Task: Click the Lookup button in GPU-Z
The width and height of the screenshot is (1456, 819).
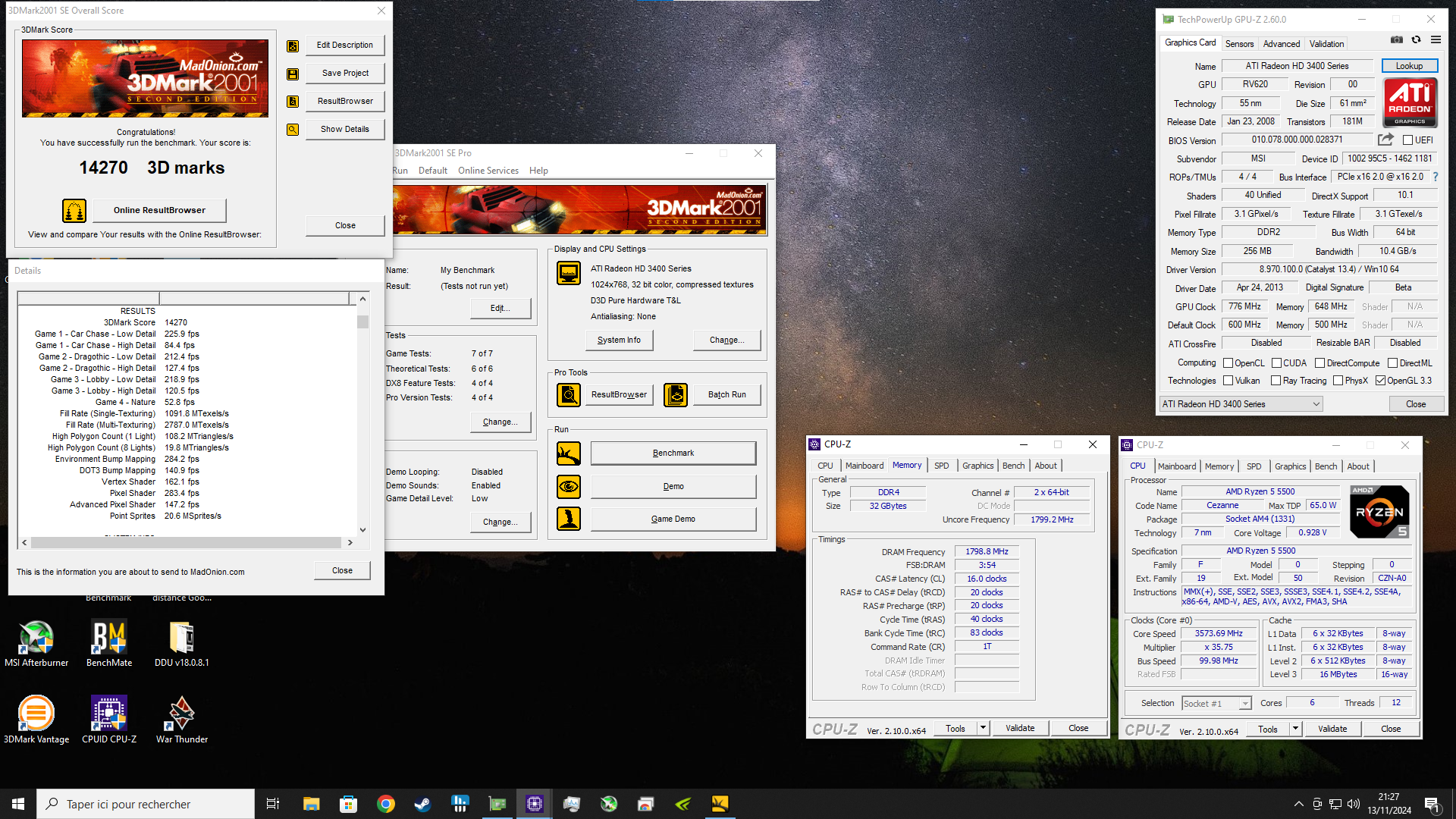Action: click(x=1409, y=66)
